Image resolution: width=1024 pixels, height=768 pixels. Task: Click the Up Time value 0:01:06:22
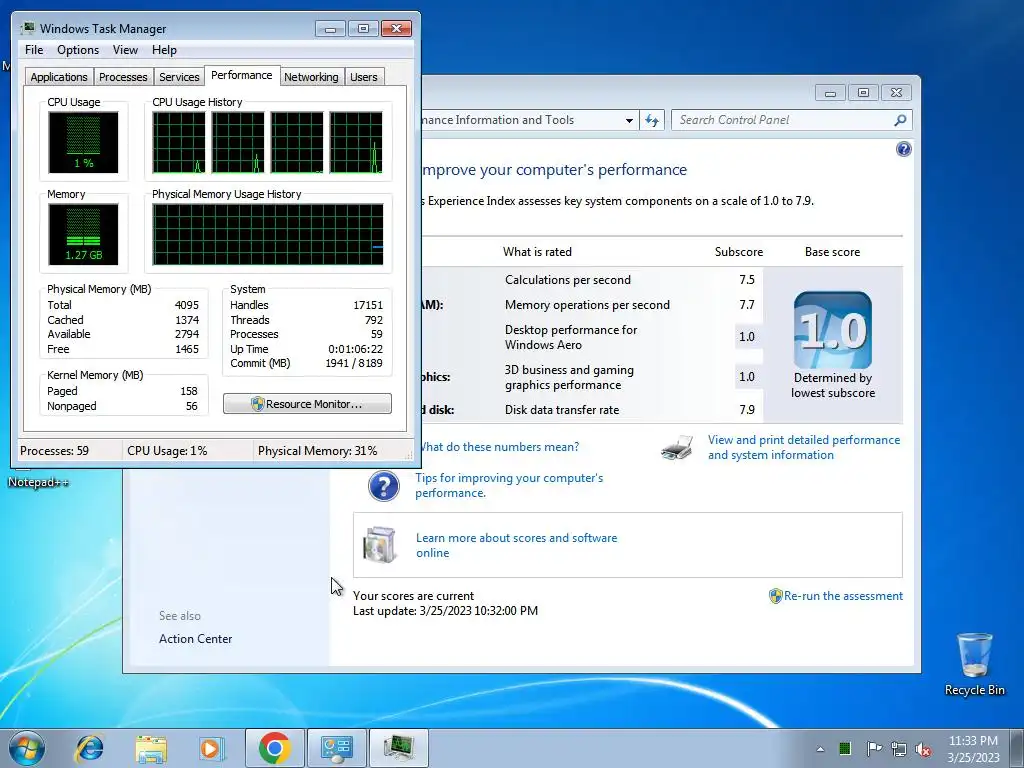click(355, 349)
